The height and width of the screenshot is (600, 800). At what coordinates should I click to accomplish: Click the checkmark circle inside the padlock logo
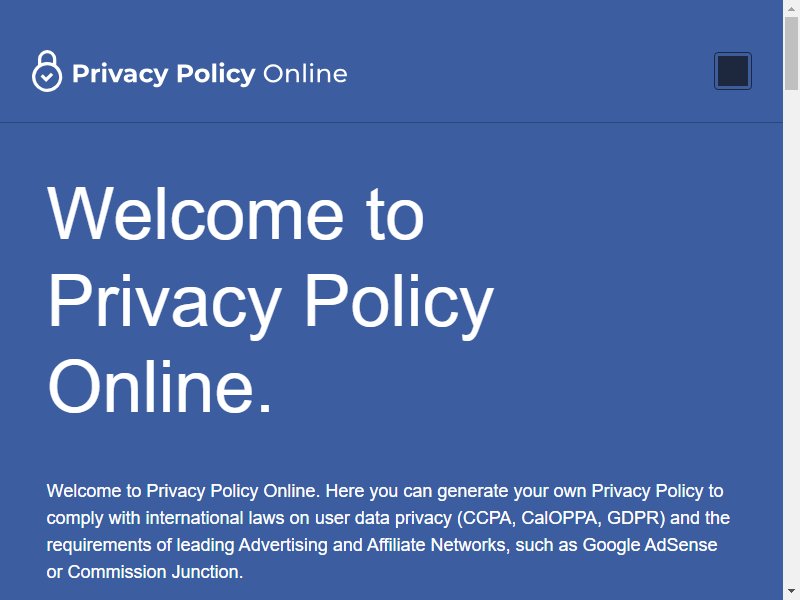point(47,77)
